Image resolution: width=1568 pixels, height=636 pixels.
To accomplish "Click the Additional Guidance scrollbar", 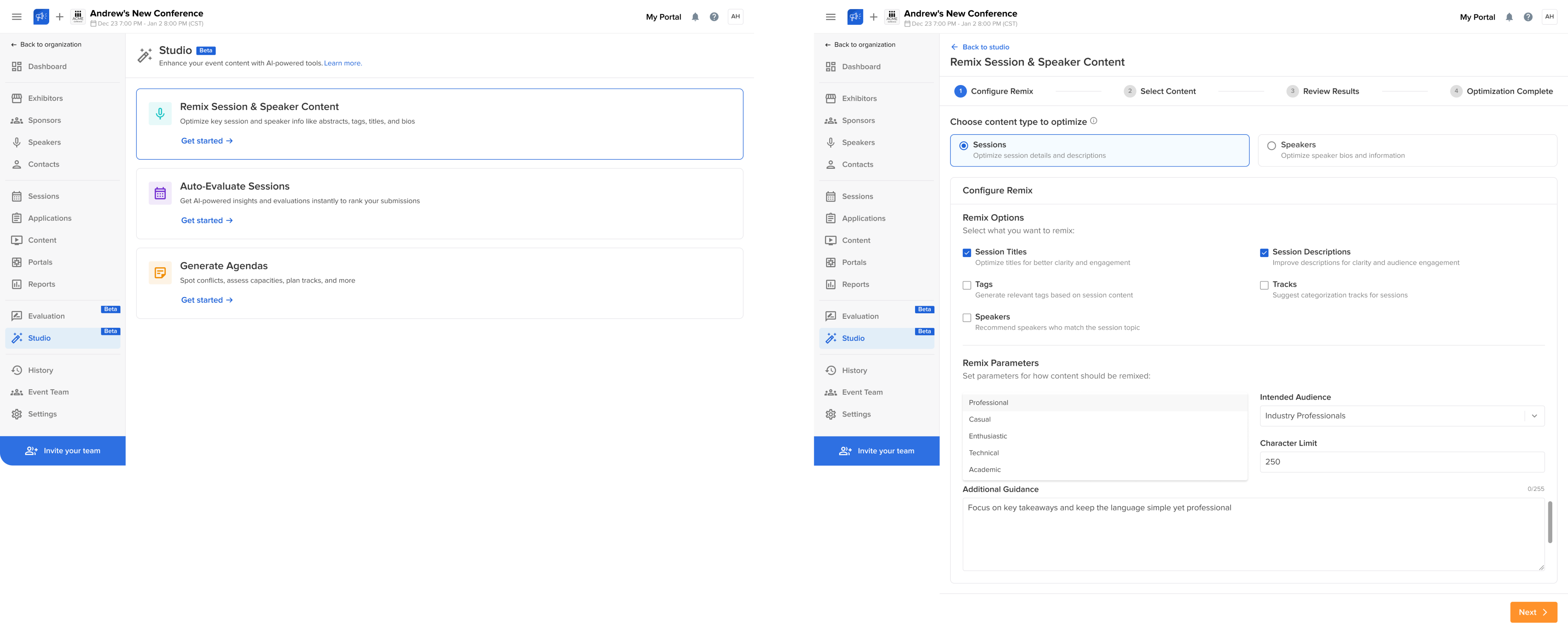I will pos(1550,522).
